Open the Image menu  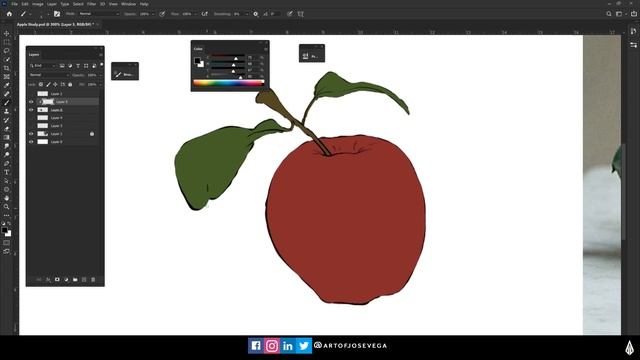click(x=38, y=4)
